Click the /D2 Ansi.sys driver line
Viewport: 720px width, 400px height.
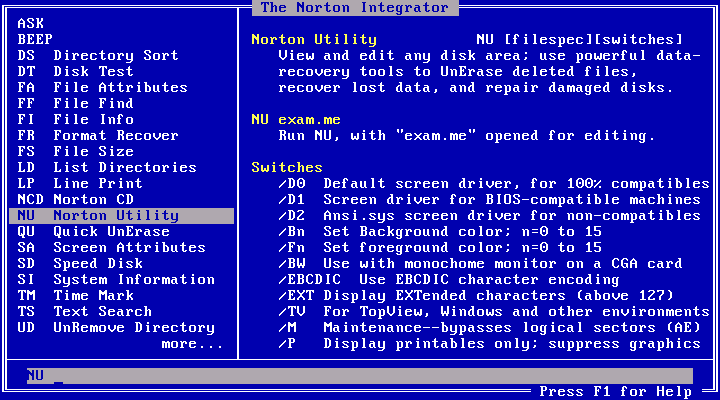[489, 216]
